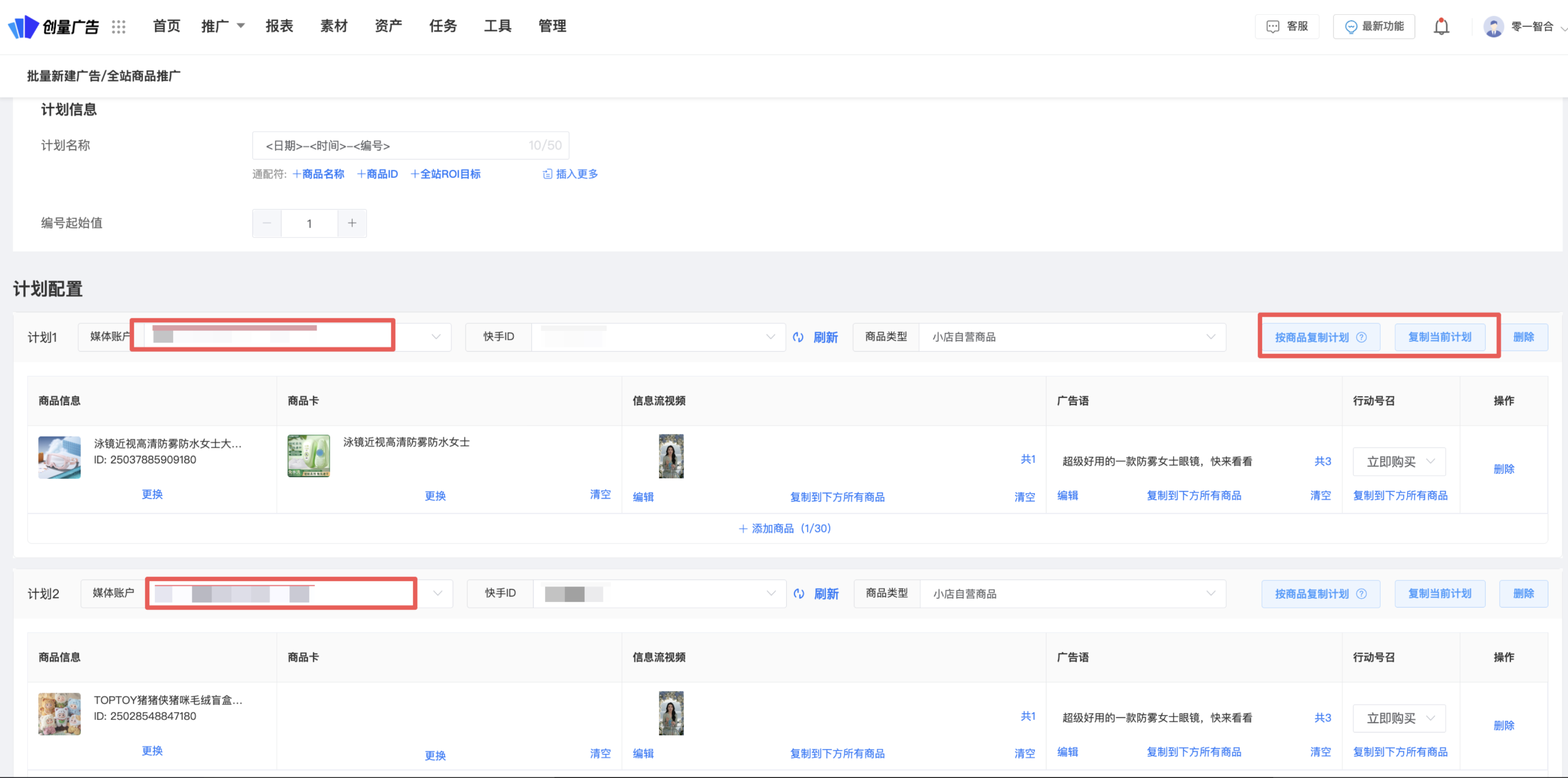
Task: Insert the +商品ID wildcard
Action: pyautogui.click(x=377, y=174)
